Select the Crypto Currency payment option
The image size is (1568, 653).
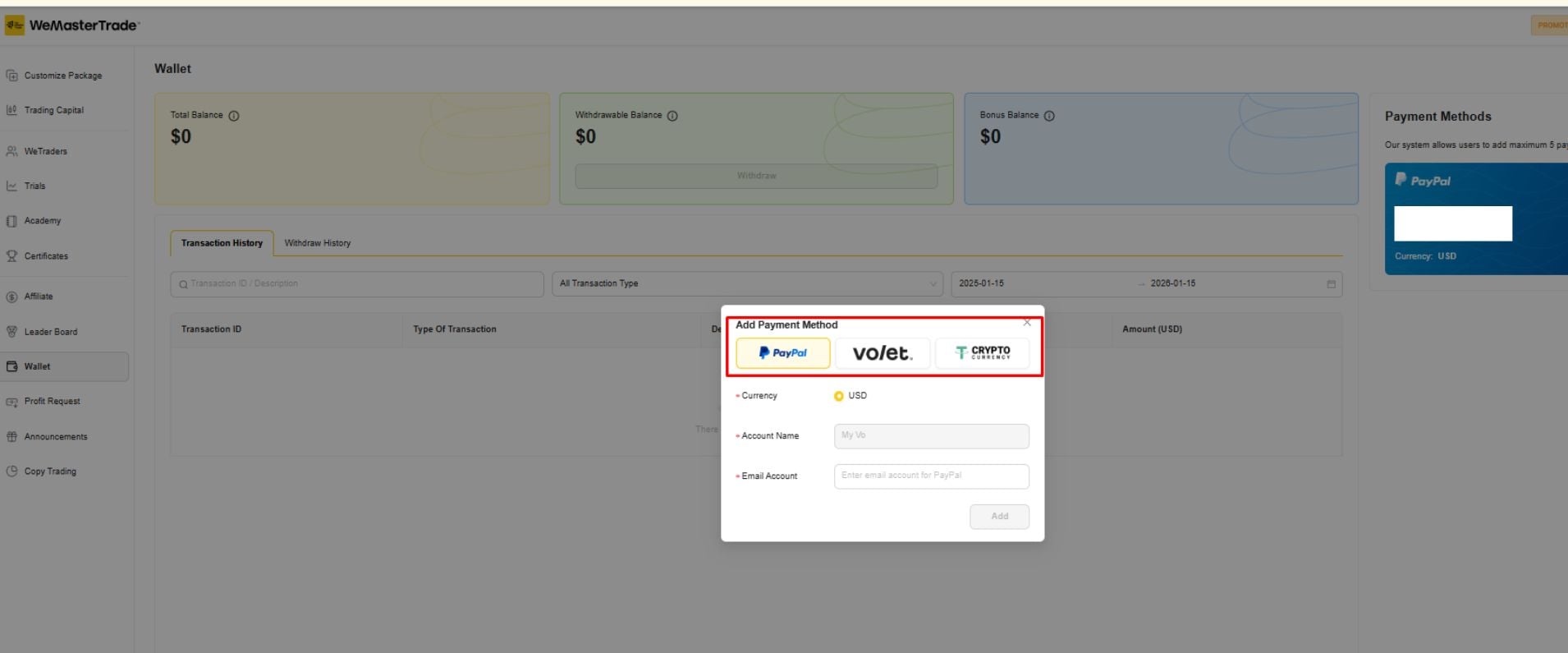tap(982, 353)
